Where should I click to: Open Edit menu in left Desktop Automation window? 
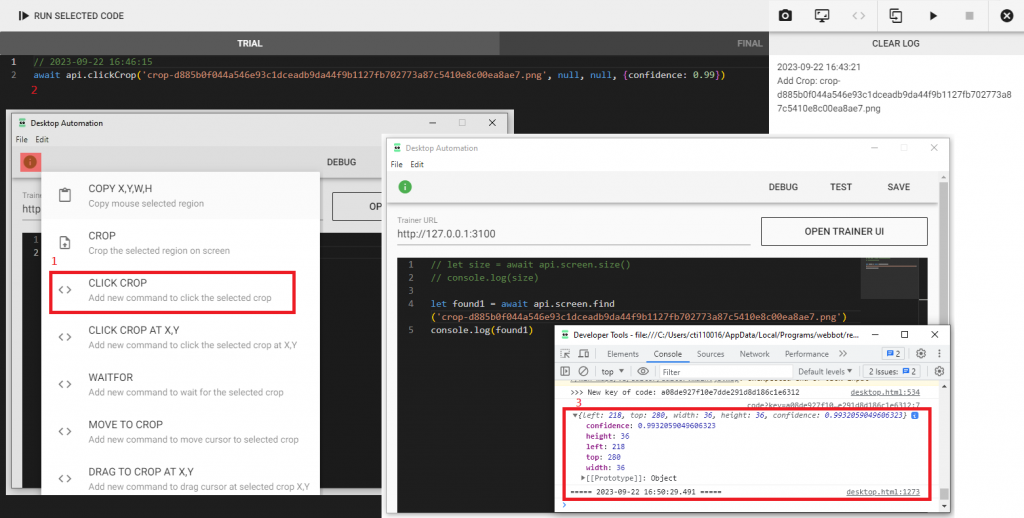point(42,139)
